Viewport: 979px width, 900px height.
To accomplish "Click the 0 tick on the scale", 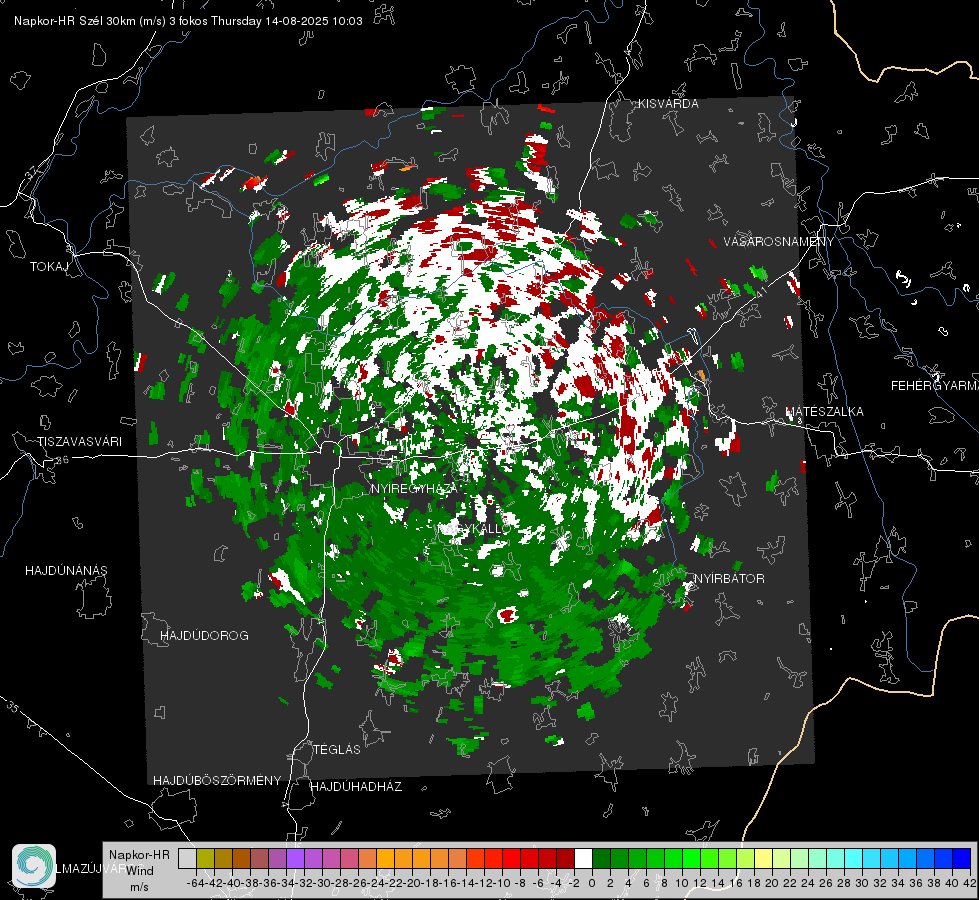I will (x=592, y=883).
